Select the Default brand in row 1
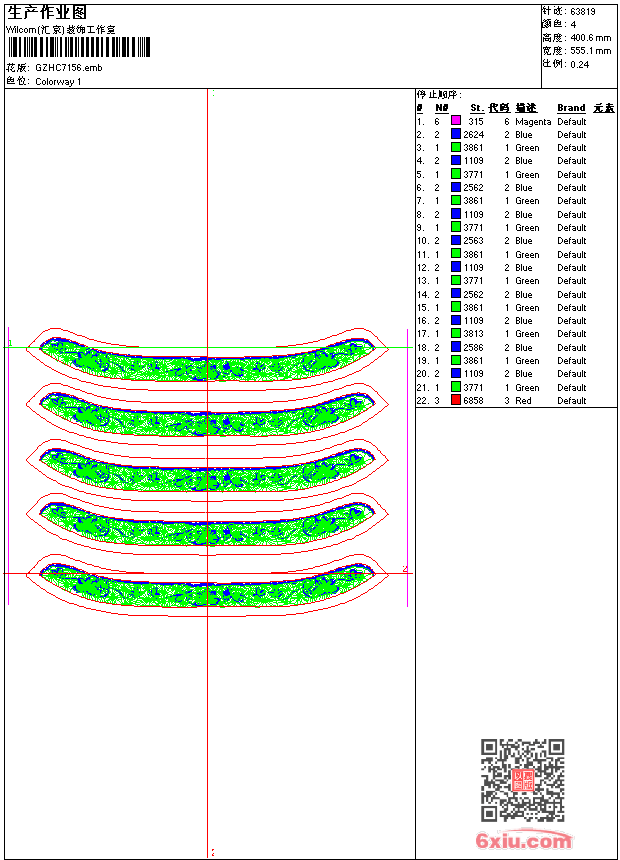 coord(572,122)
